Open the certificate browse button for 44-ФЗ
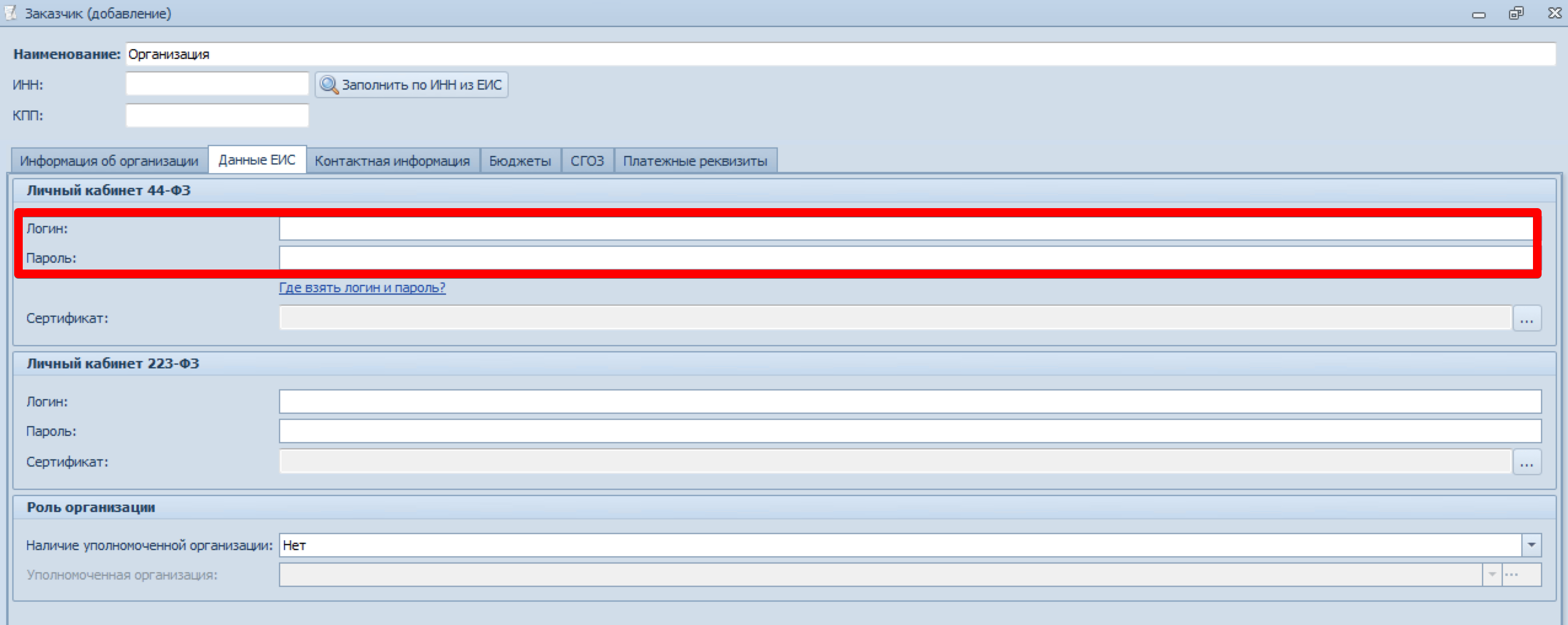 [1527, 319]
